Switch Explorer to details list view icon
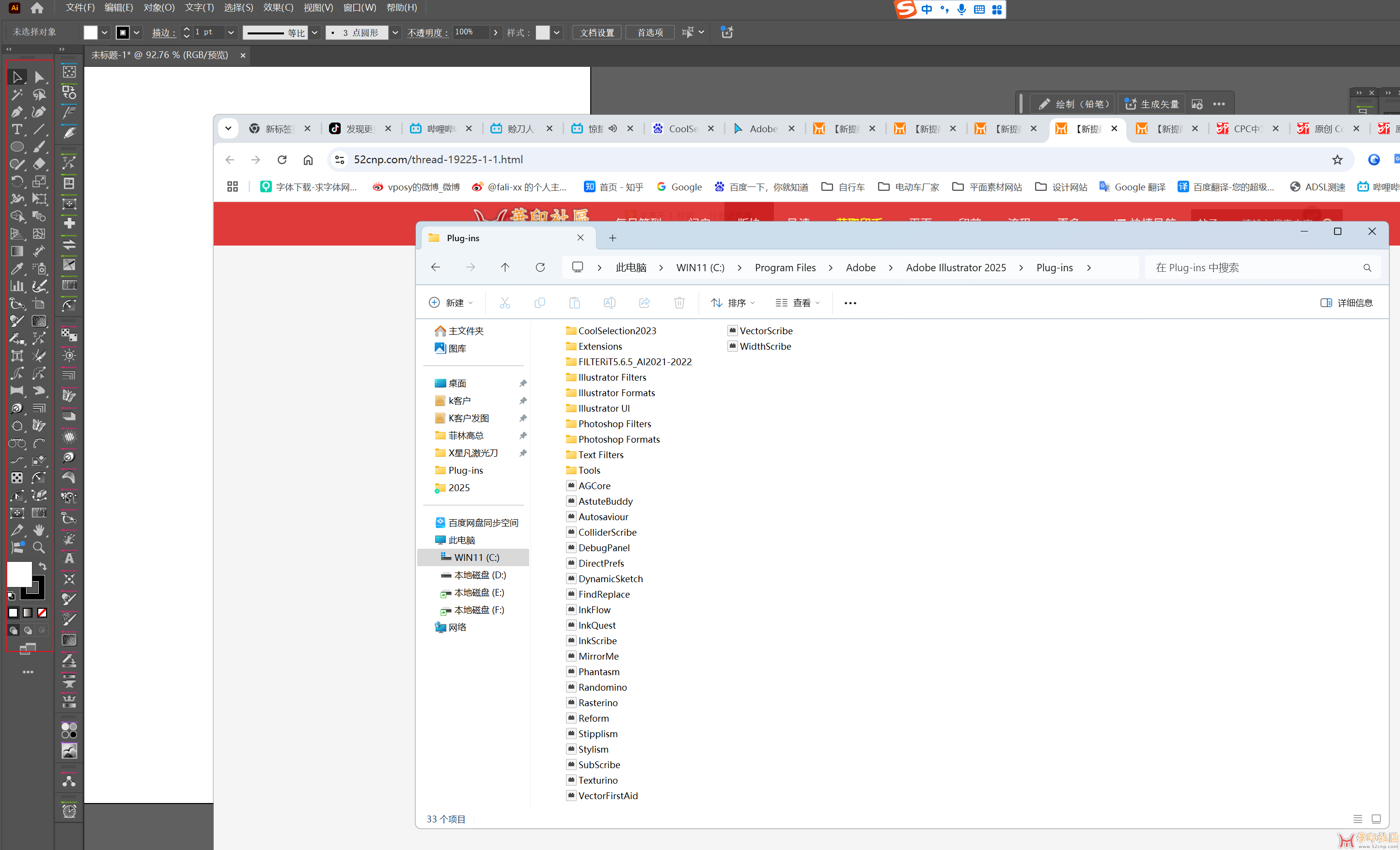1400x850 pixels. point(1357,819)
